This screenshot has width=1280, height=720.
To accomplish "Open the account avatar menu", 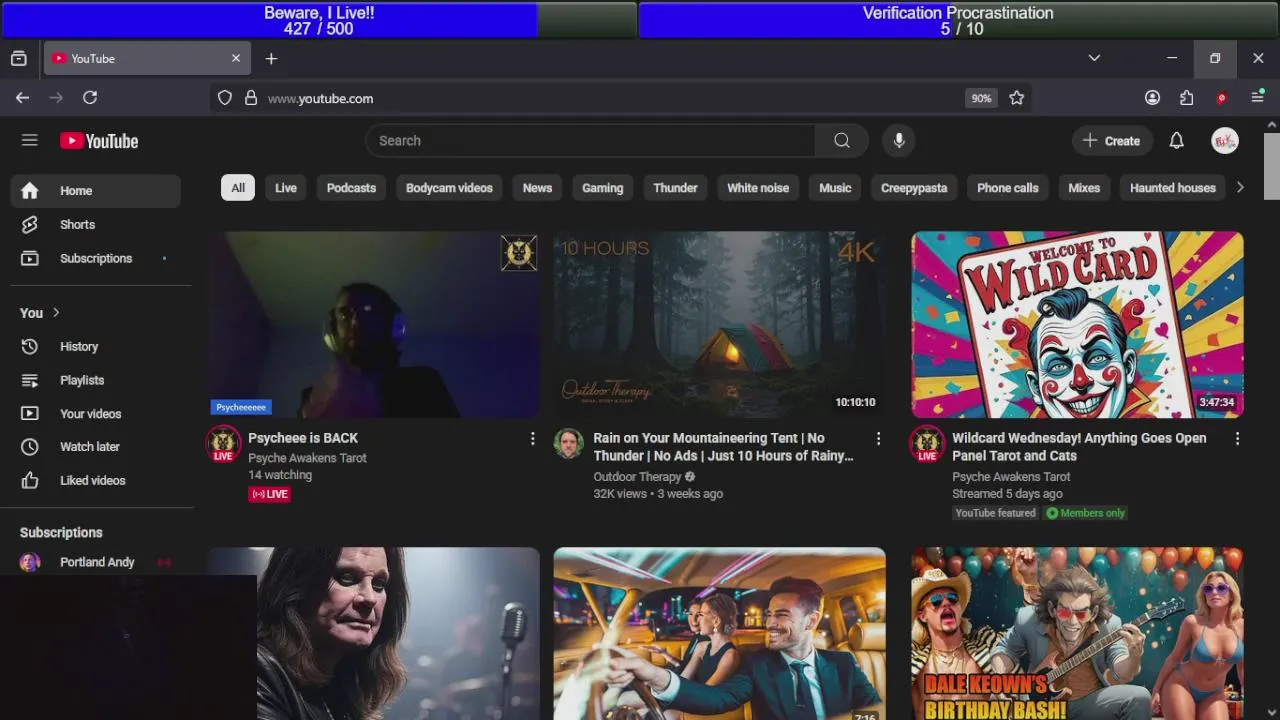I will tap(1225, 141).
